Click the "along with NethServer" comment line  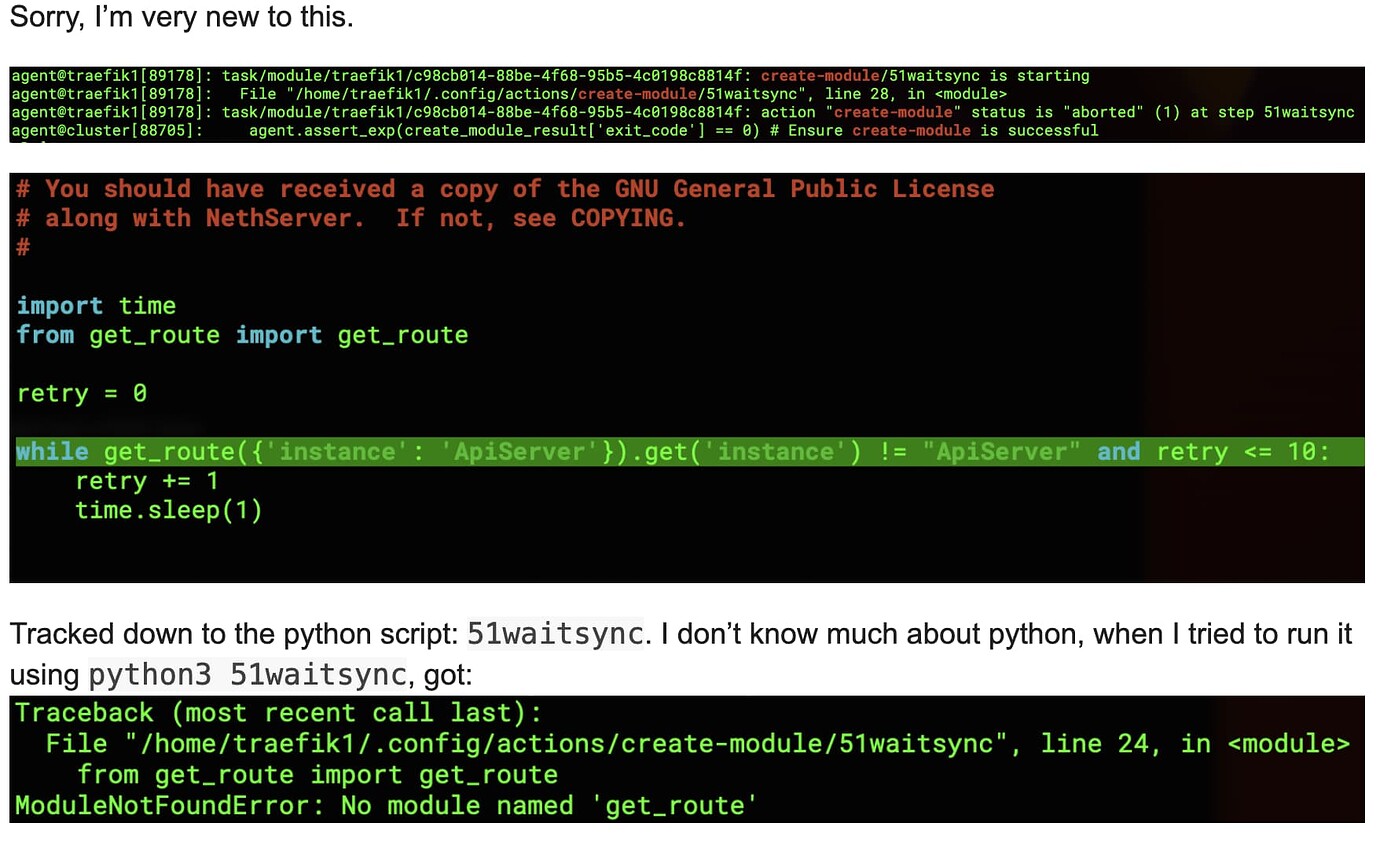(x=352, y=218)
